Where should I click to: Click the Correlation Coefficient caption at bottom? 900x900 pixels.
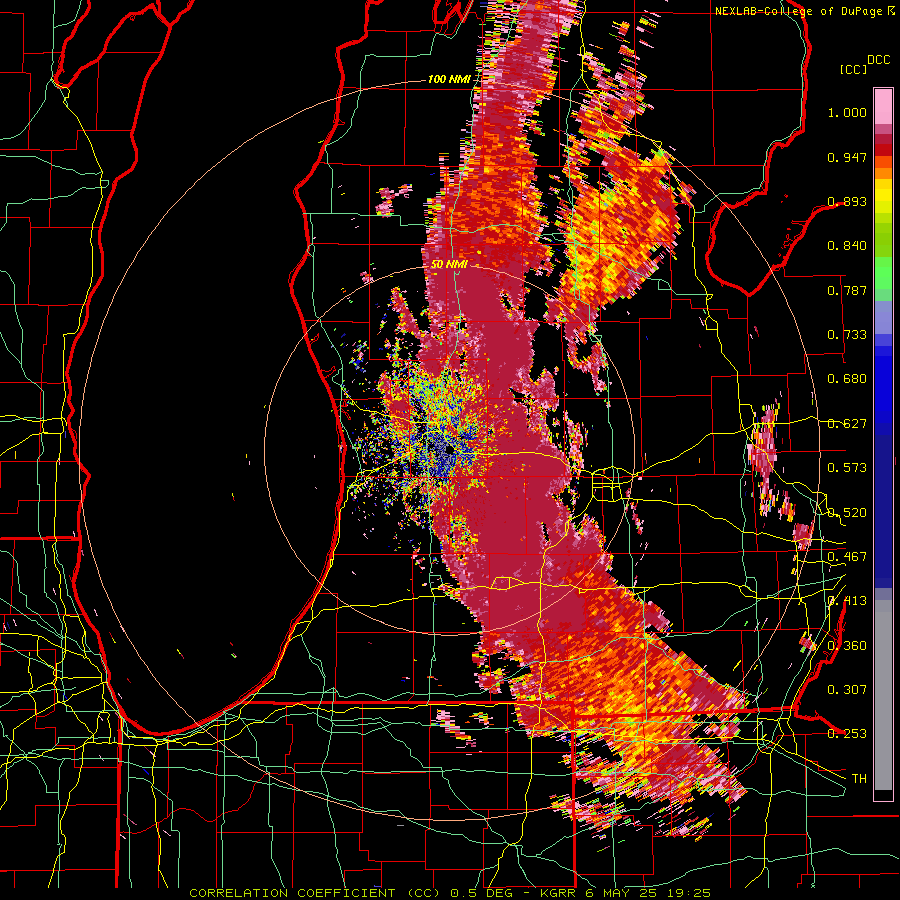450,893
